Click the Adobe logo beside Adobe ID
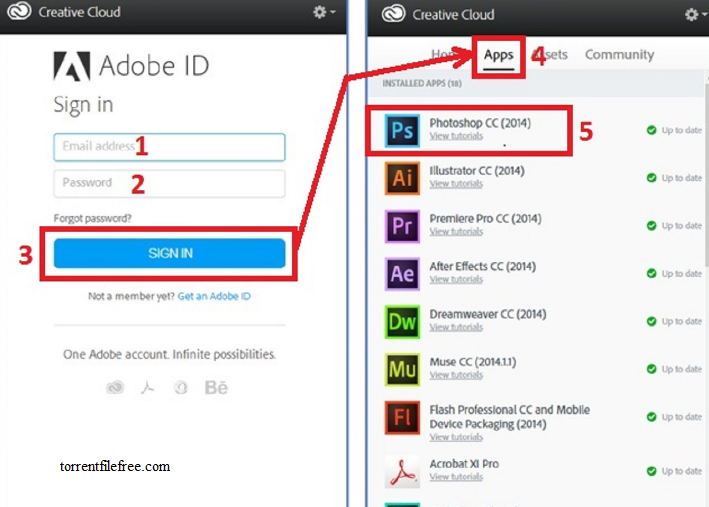This screenshot has height=507, width=709. tap(72, 66)
